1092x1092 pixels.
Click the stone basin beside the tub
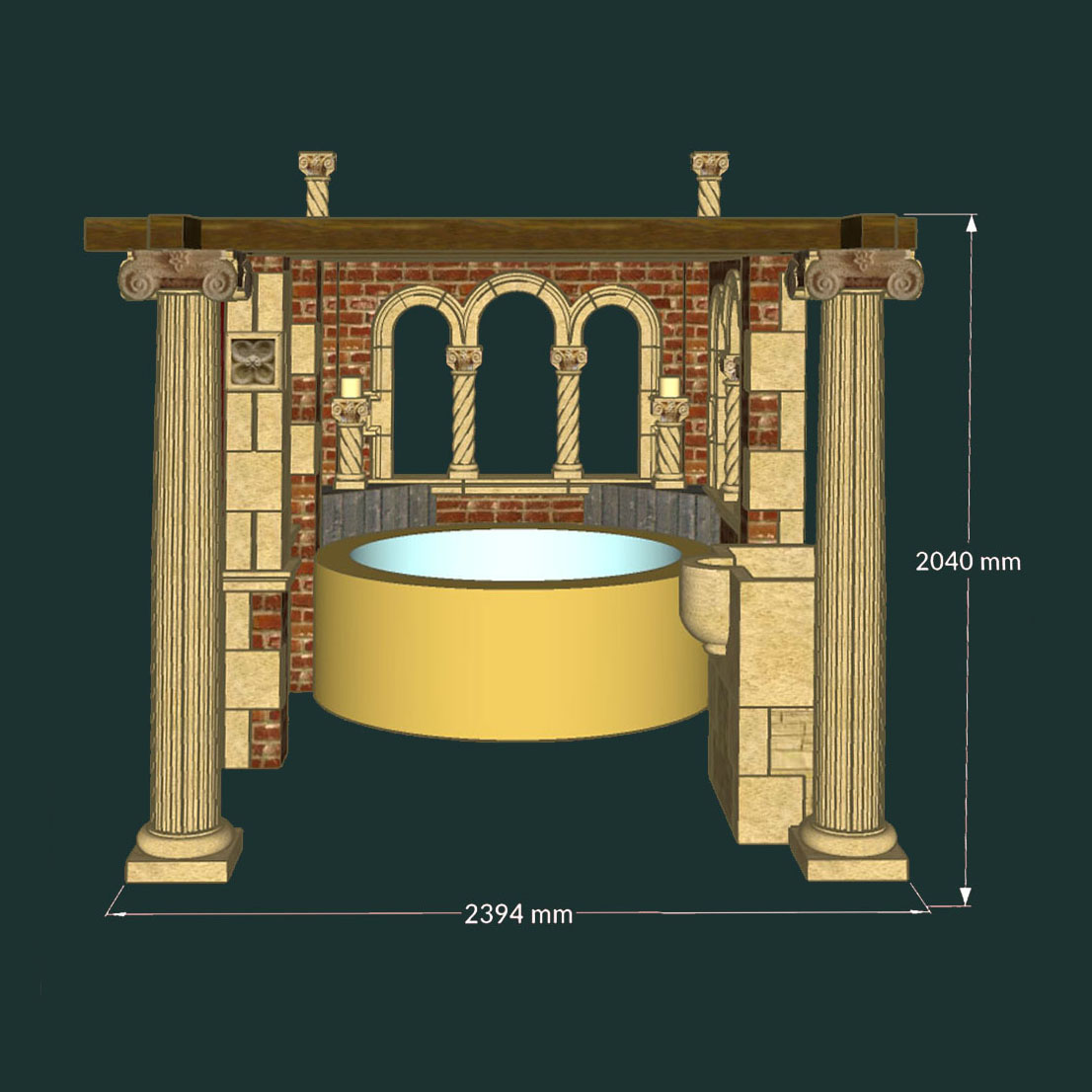(707, 604)
